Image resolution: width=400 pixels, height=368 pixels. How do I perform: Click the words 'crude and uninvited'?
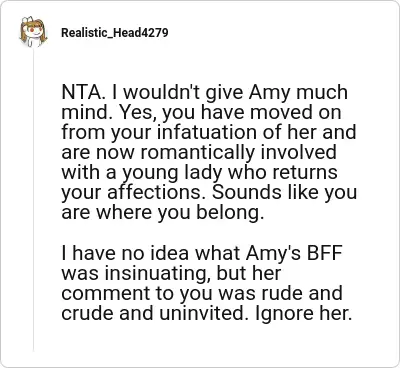click(x=152, y=313)
